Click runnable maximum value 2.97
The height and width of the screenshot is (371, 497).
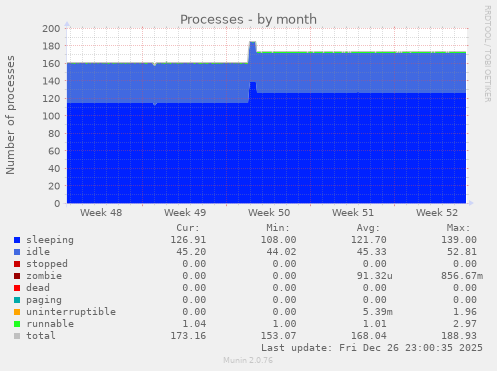(x=465, y=324)
